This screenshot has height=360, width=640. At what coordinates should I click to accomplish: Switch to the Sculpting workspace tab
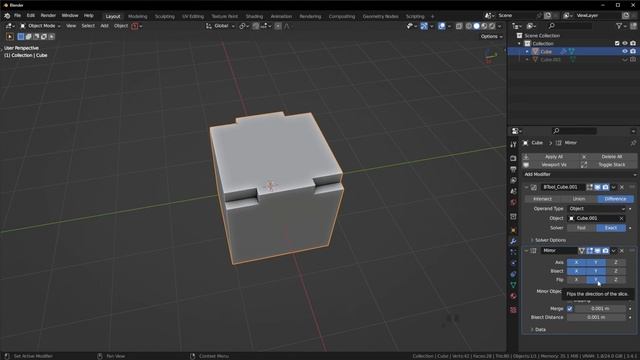[x=164, y=17]
